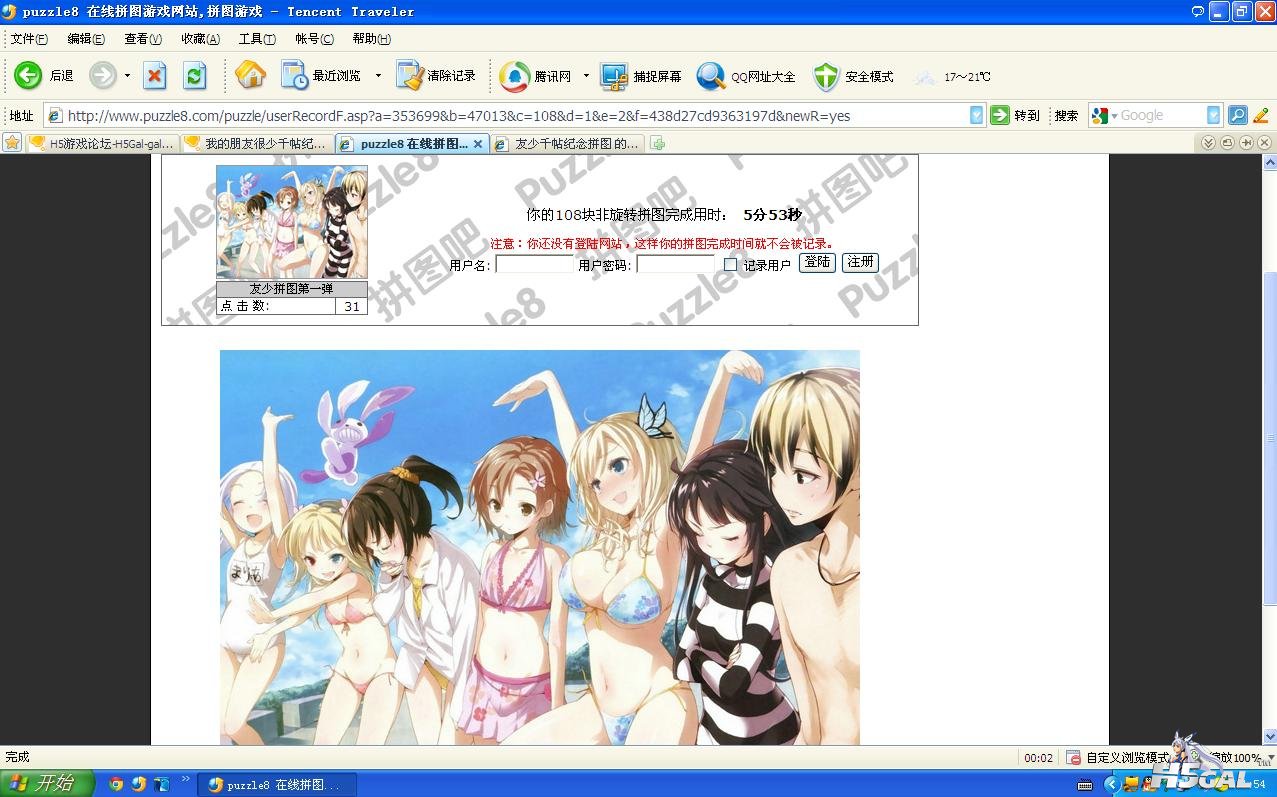Open the address bar URL history dropdown
1277x797 pixels.
(x=976, y=116)
